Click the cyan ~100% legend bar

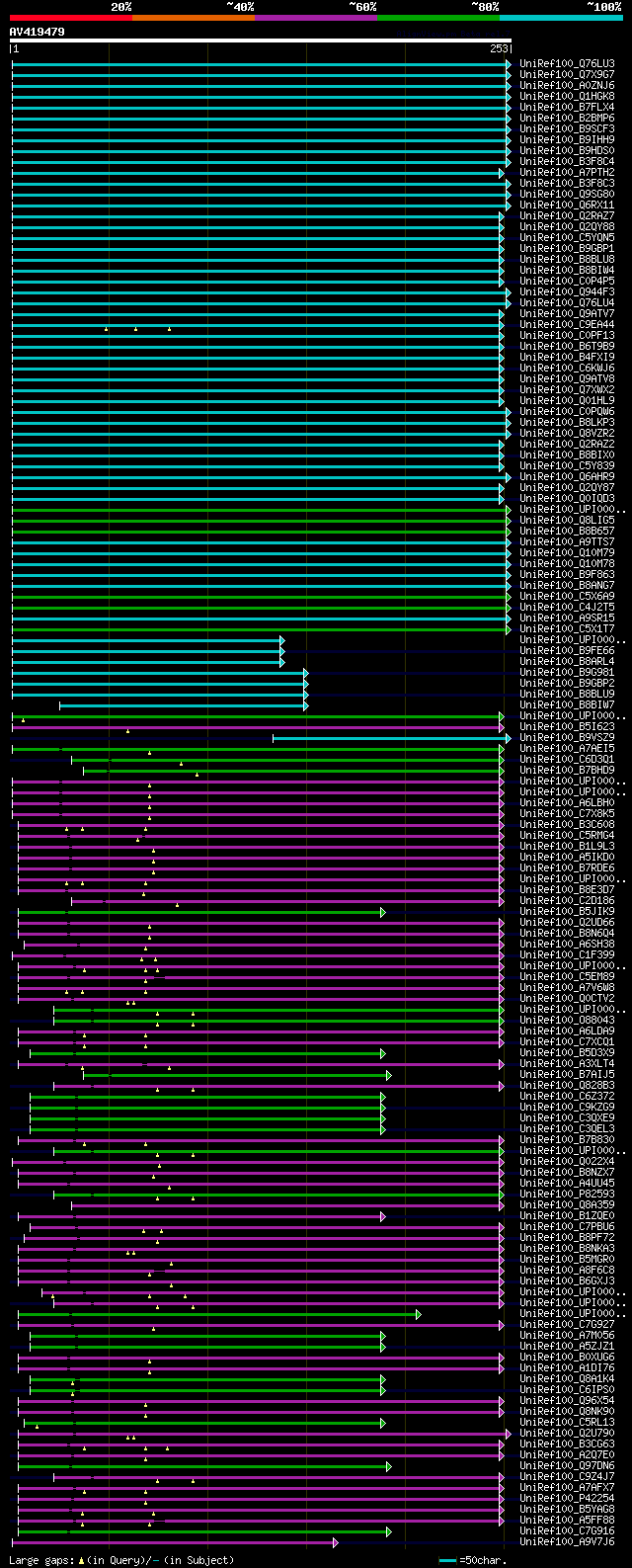[561, 18]
